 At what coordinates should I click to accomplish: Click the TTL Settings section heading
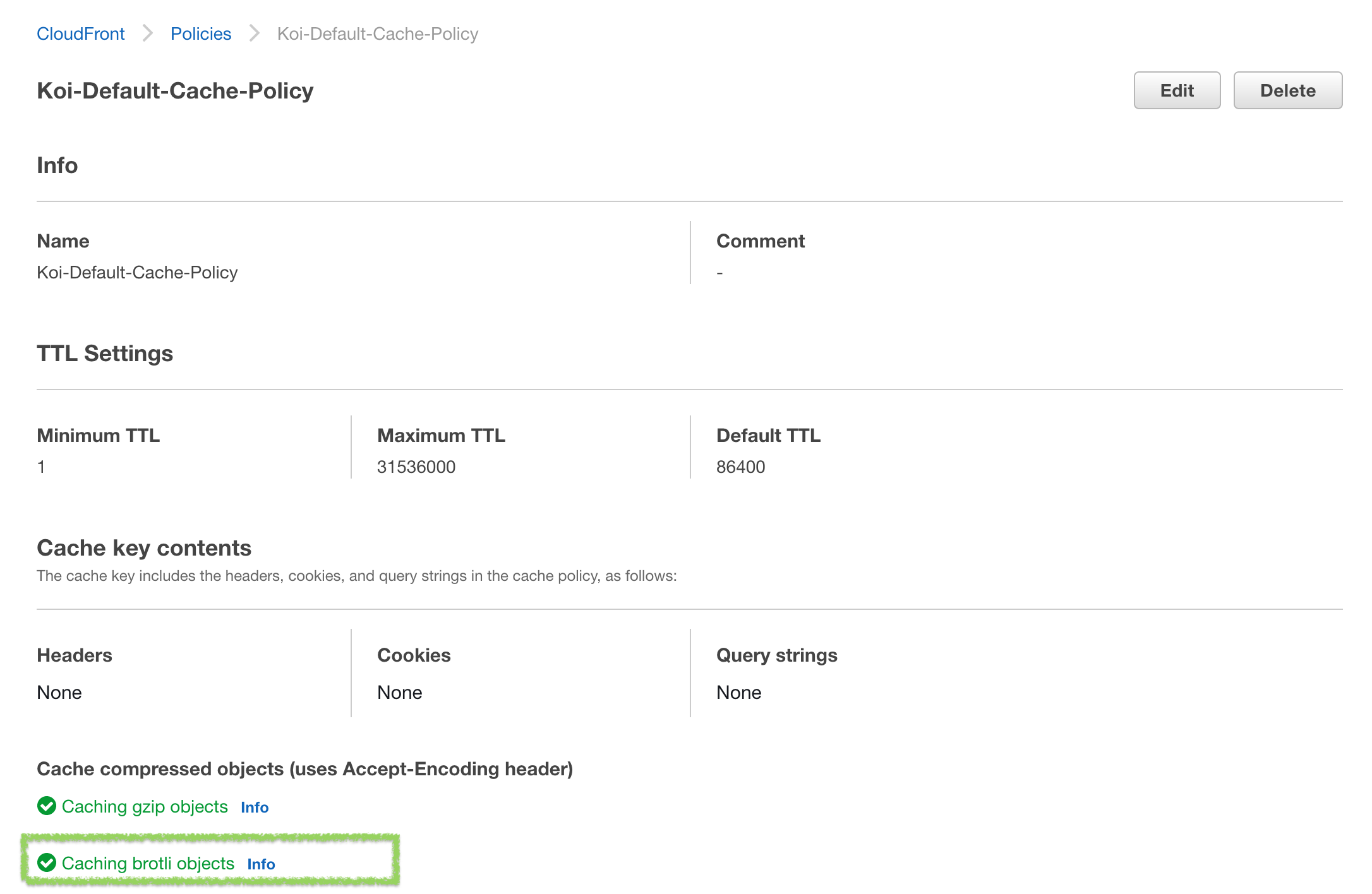click(105, 354)
